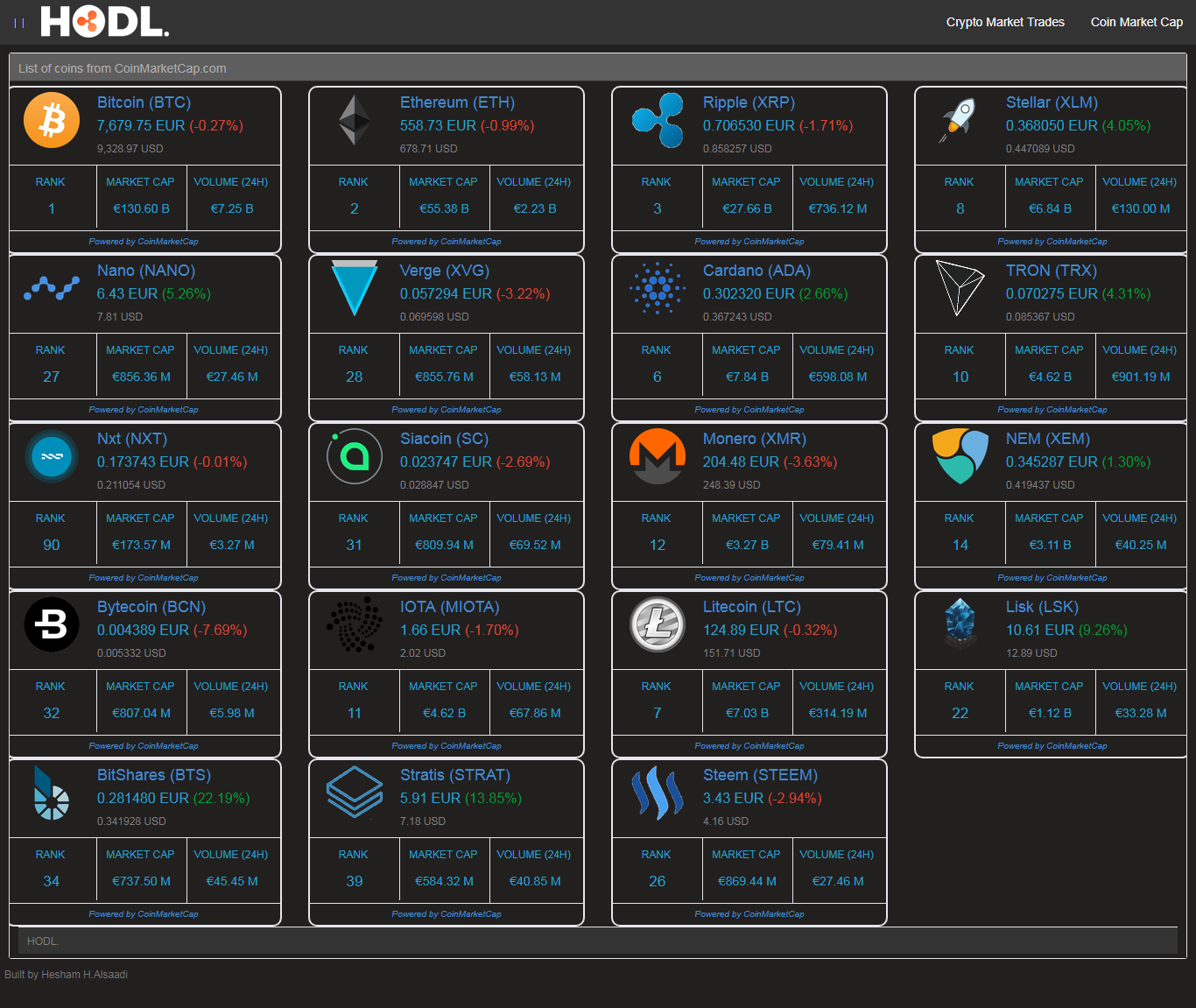Click Powered by CoinMarketCap under Stratis

click(447, 914)
